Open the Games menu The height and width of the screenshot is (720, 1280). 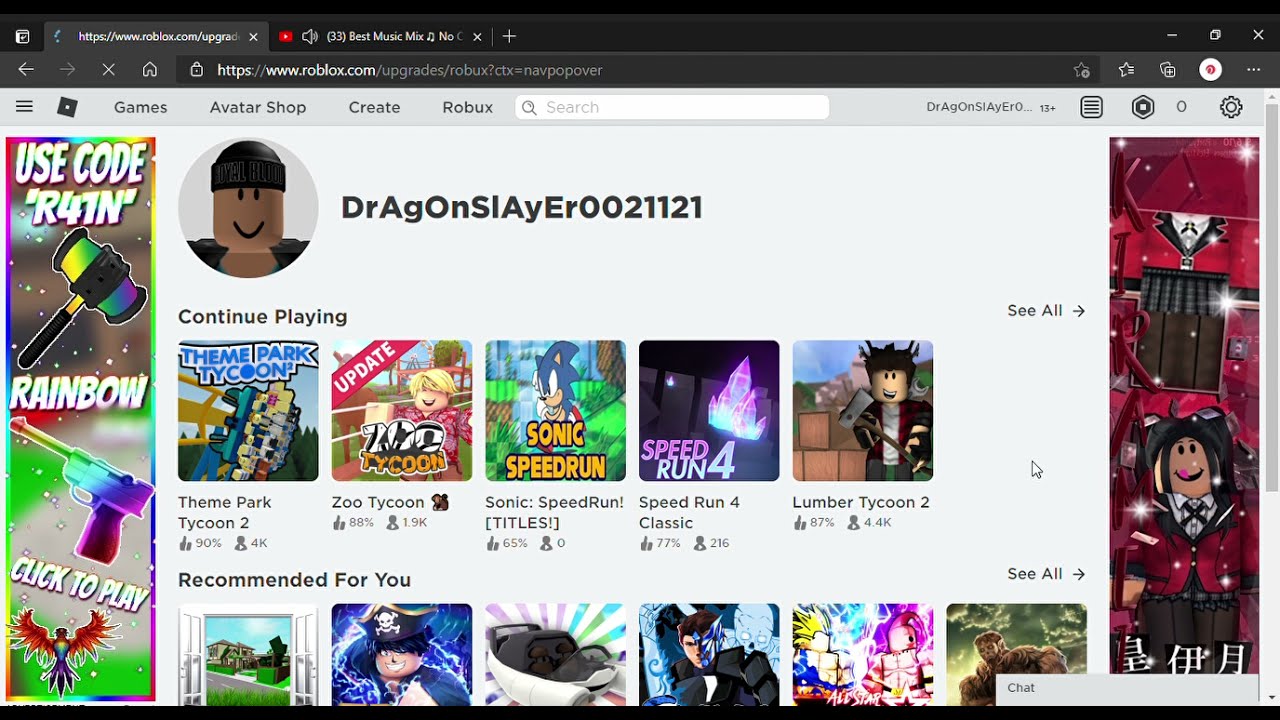tap(140, 107)
